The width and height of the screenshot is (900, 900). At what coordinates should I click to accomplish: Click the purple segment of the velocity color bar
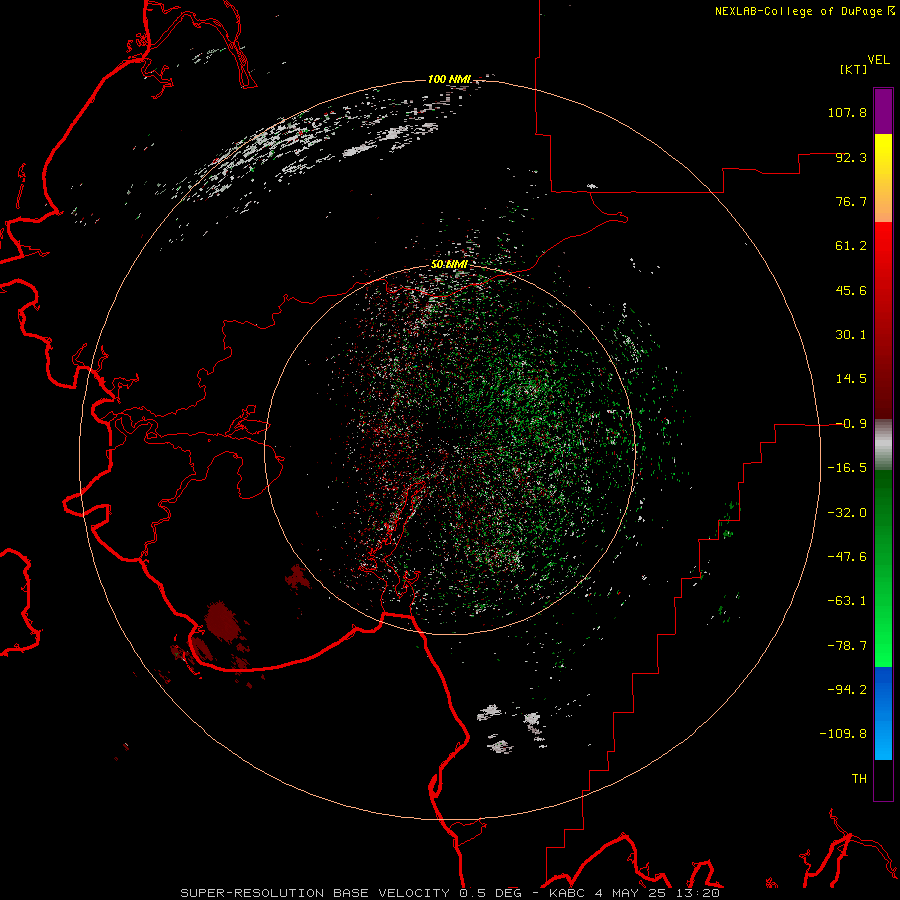pos(883,111)
